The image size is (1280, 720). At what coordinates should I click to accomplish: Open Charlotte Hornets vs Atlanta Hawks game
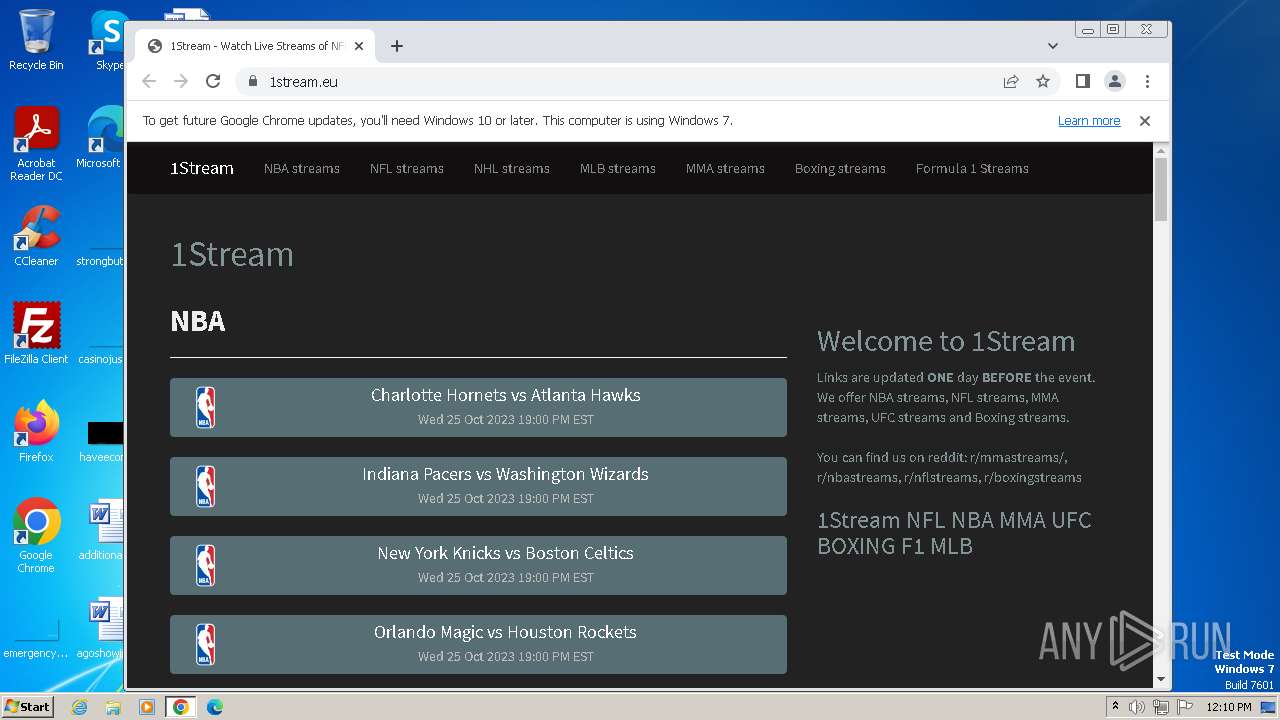point(478,407)
